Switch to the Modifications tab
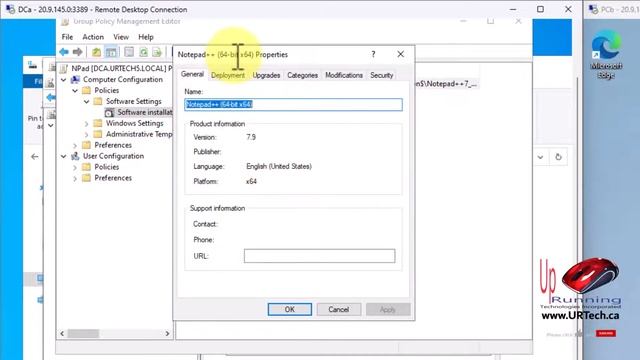Screen dimensions: 640x360 (344, 75)
